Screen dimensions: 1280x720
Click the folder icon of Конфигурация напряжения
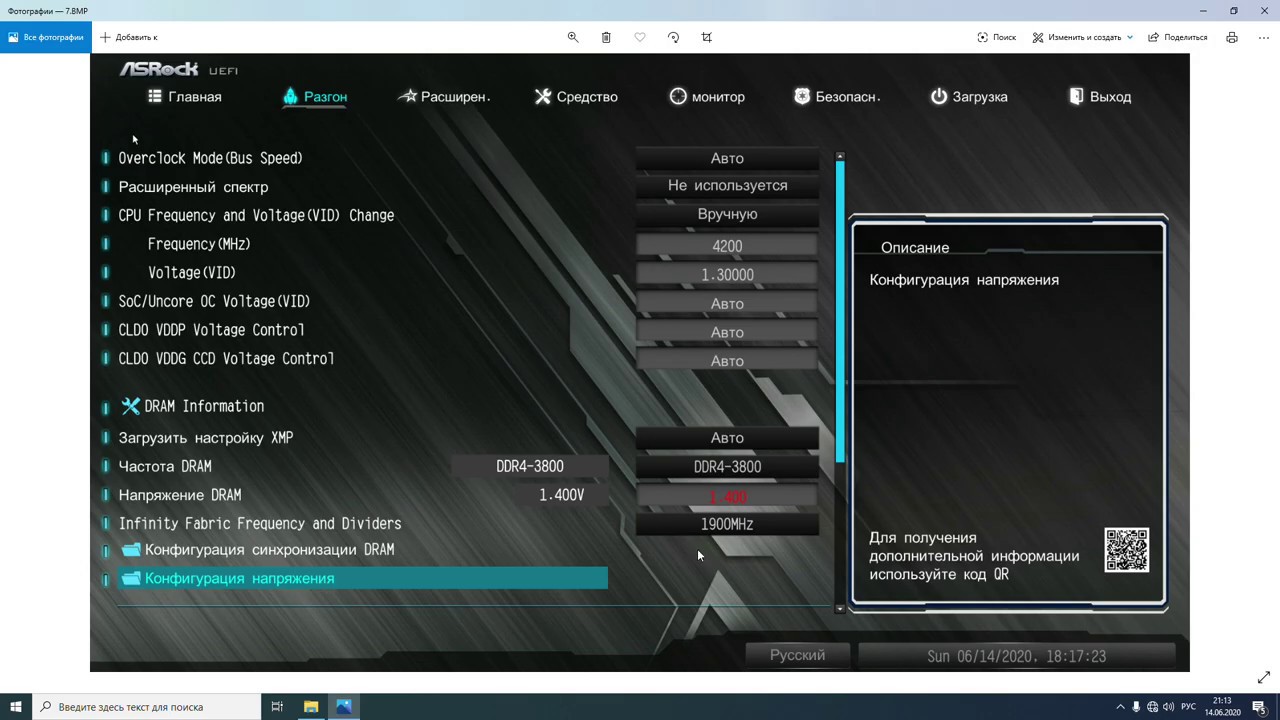point(131,578)
